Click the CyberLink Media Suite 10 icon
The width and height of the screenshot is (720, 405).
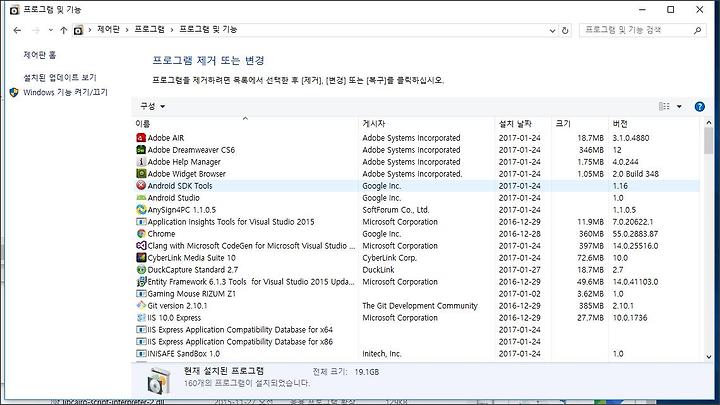[x=141, y=258]
